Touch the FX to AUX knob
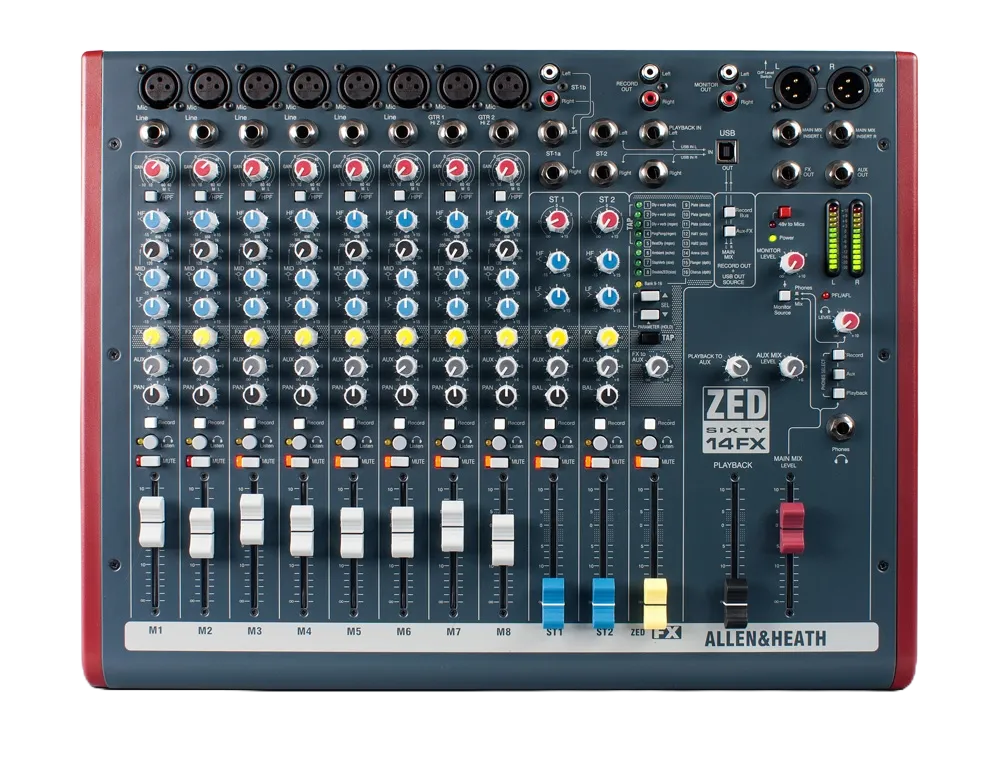Image resolution: width=1000 pixels, height=762 pixels. click(657, 367)
